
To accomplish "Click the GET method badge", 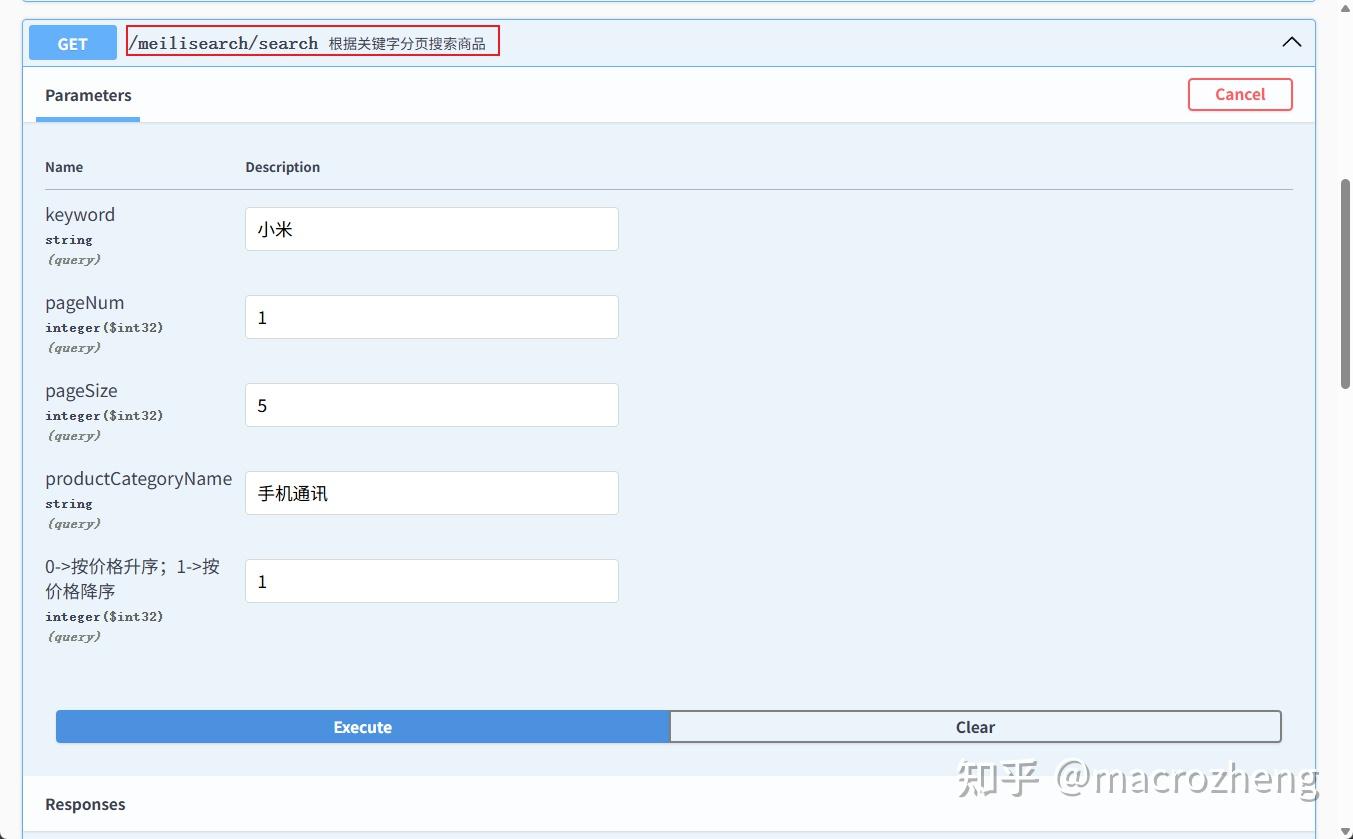I will pyautogui.click(x=71, y=42).
